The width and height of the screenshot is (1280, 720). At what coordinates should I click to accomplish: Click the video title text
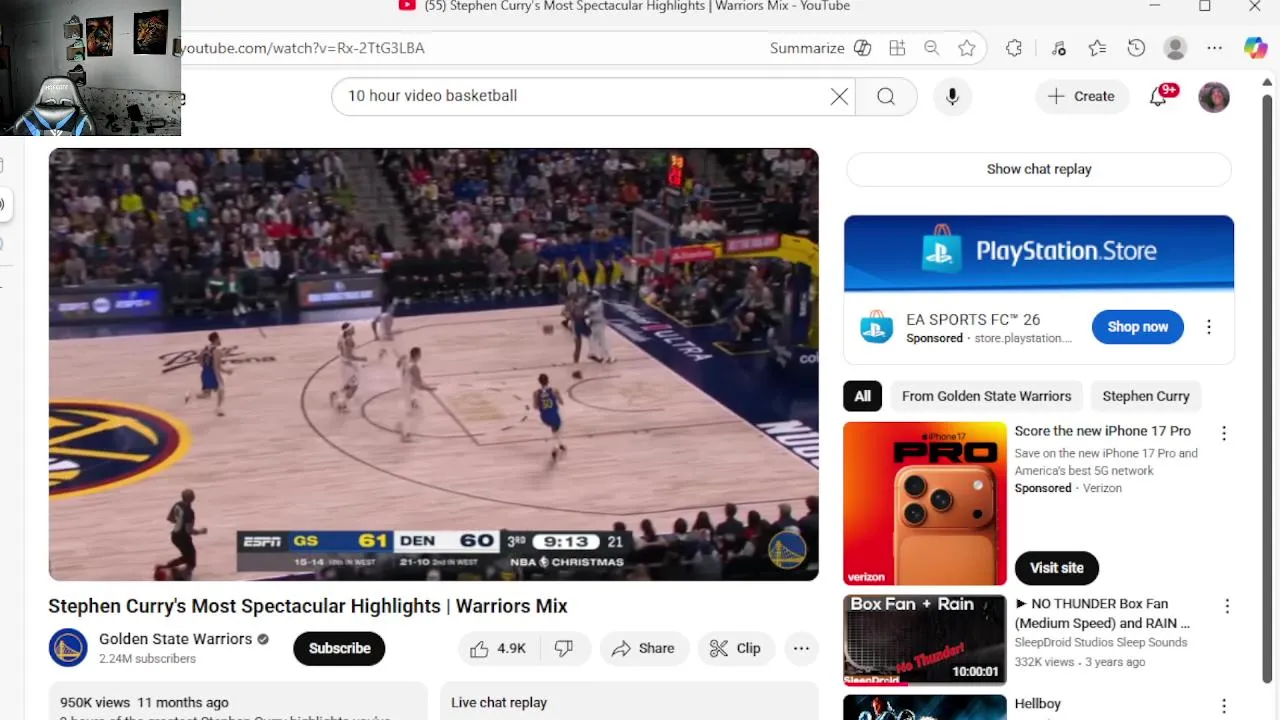(308, 606)
